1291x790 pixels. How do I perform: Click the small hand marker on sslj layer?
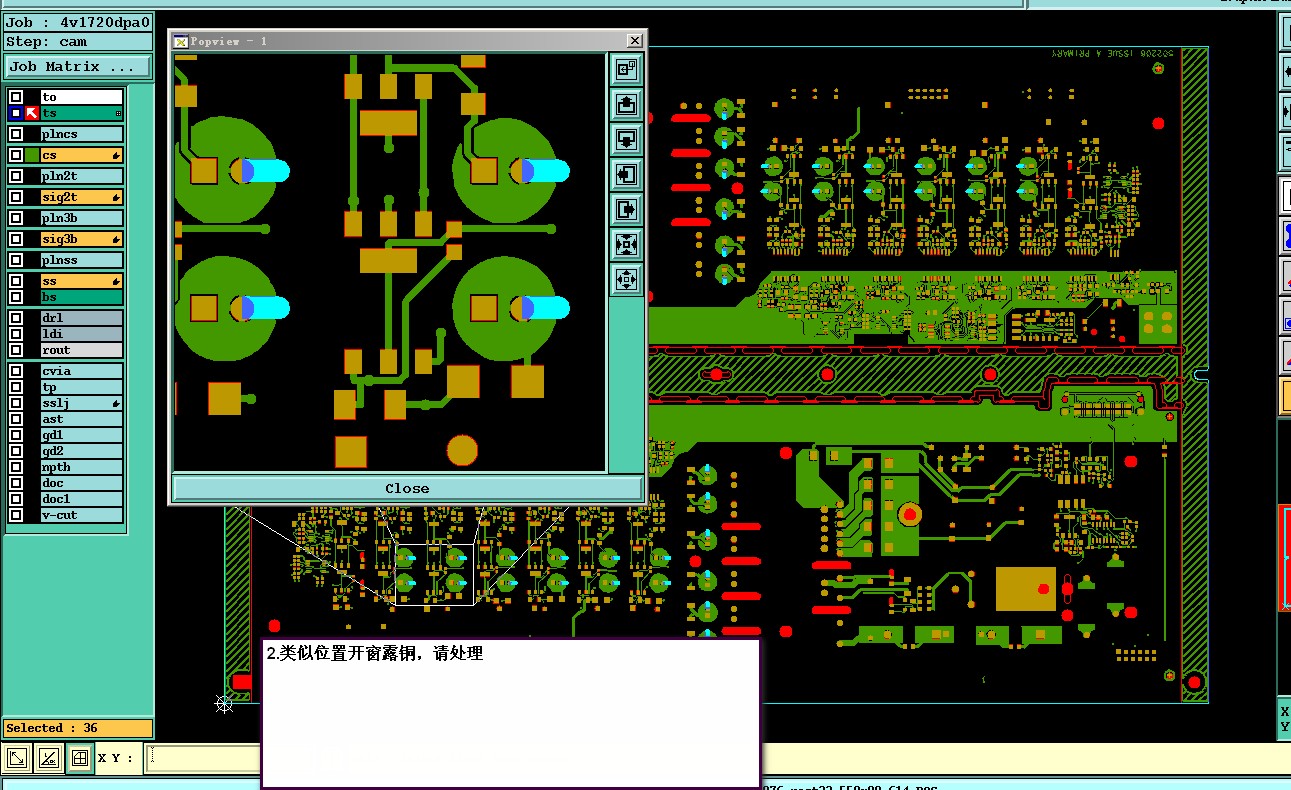click(117, 404)
